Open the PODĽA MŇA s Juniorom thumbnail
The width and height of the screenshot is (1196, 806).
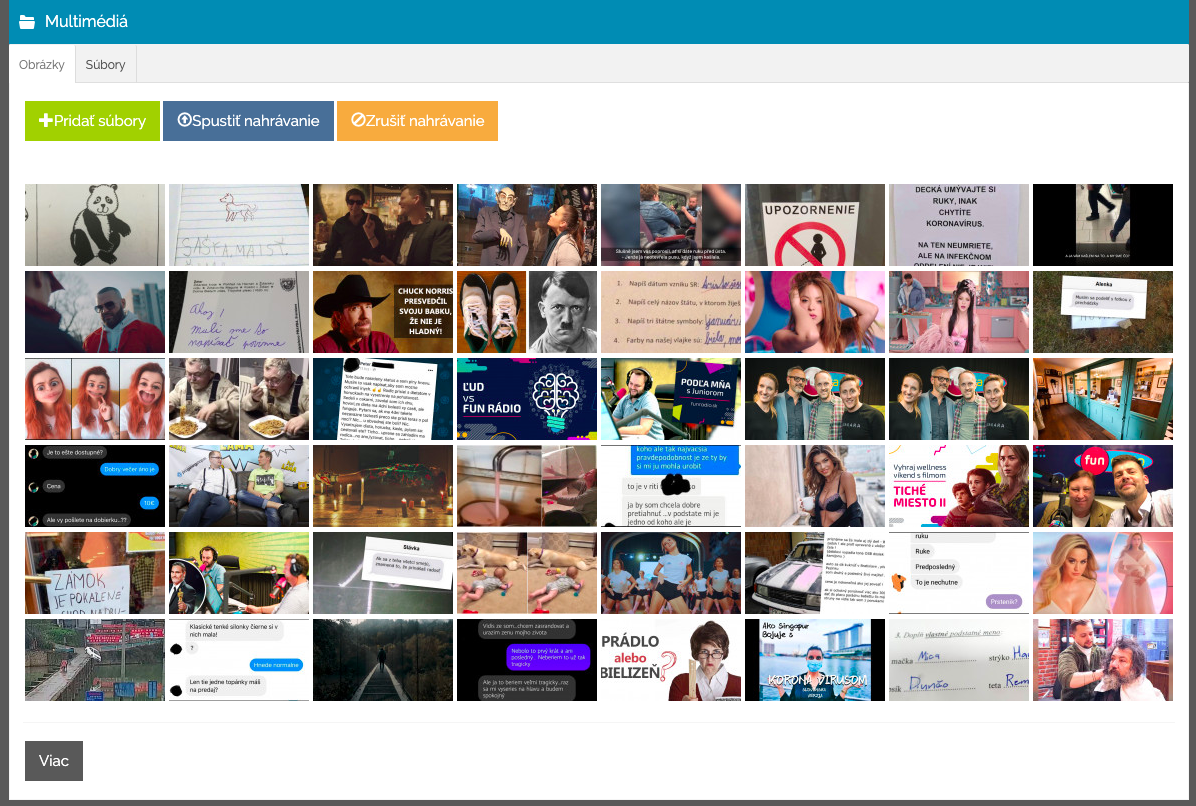(x=671, y=399)
